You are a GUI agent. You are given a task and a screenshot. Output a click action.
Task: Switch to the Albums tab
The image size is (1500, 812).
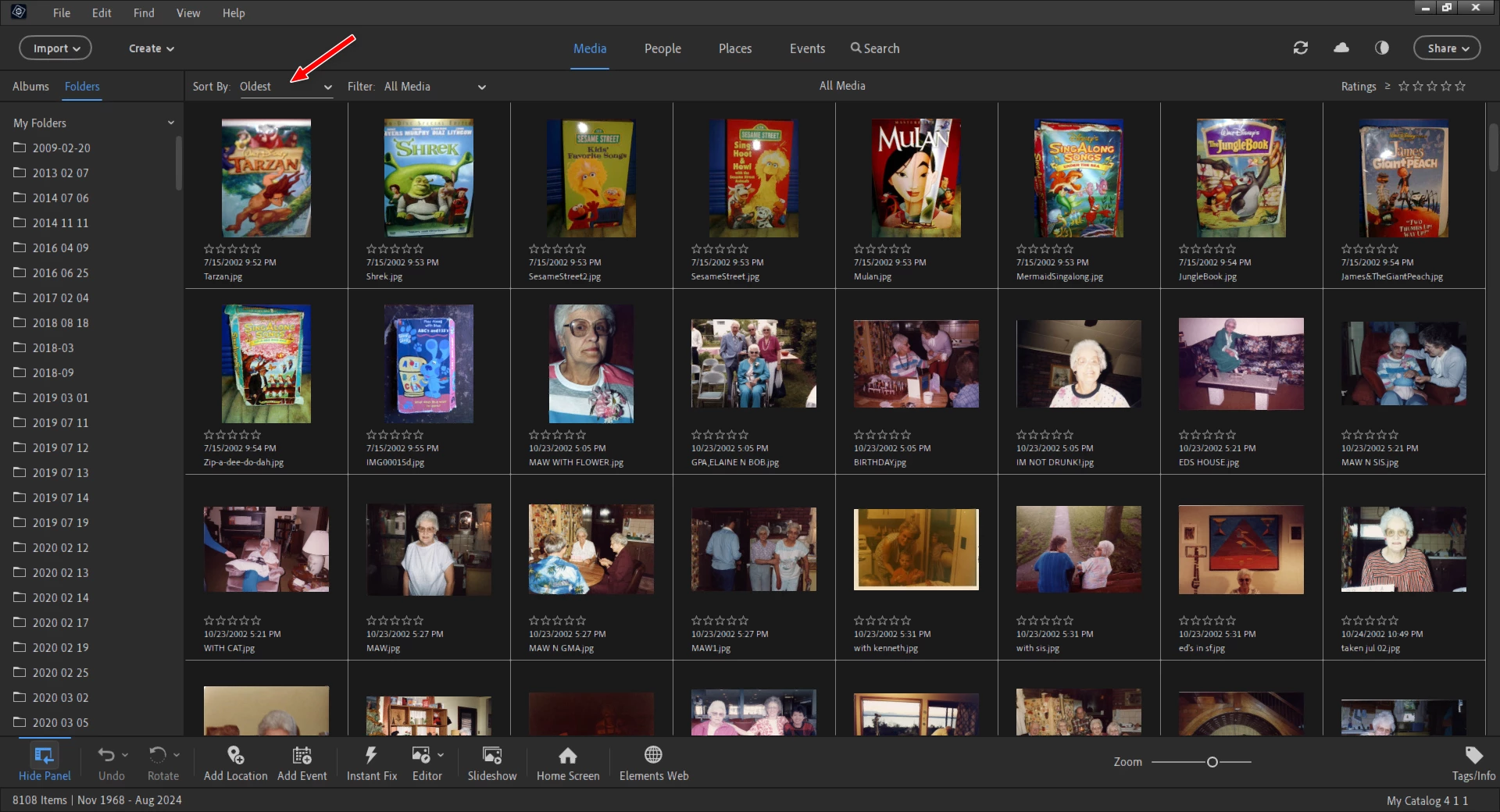(x=30, y=87)
